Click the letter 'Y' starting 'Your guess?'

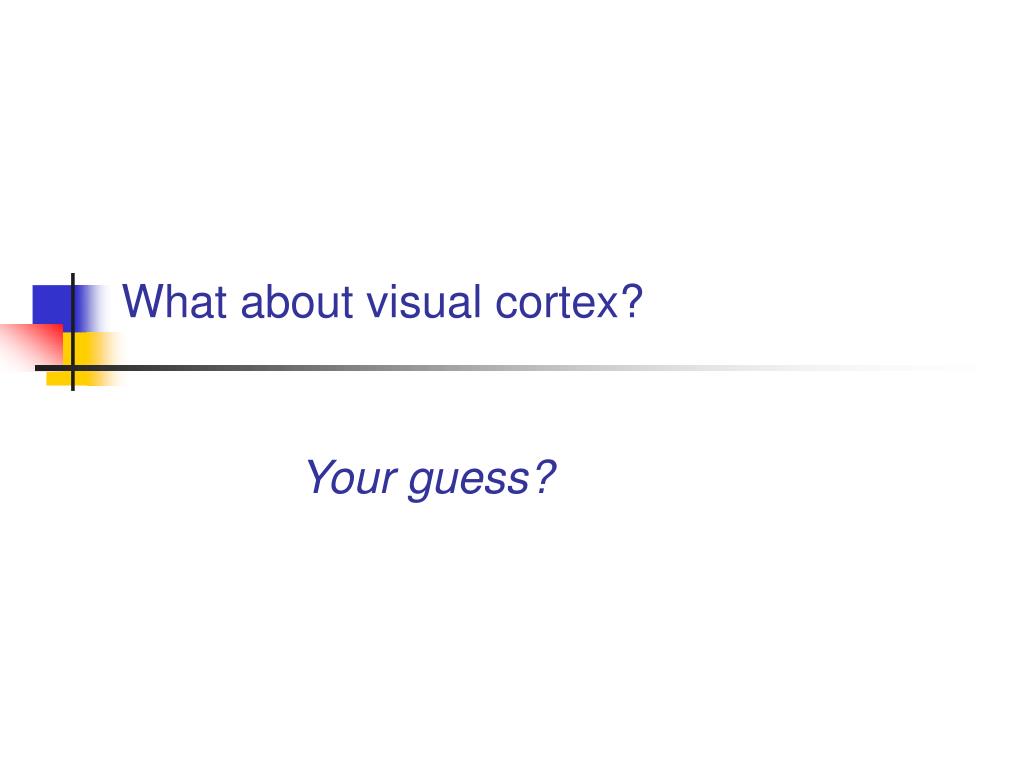(320, 477)
